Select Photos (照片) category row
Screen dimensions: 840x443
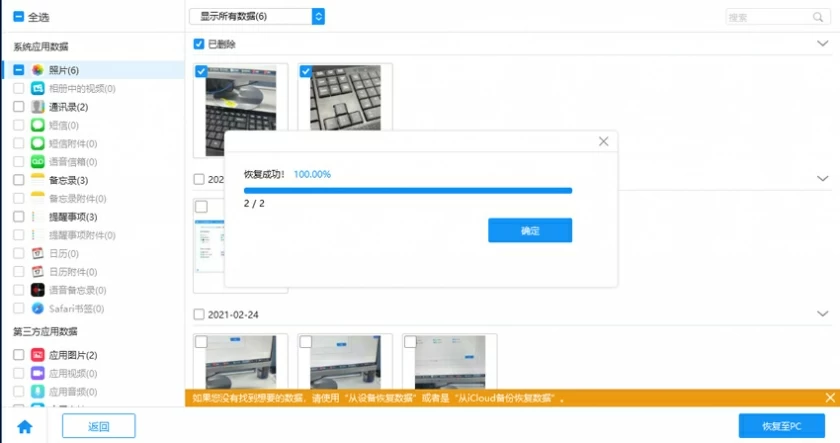(93, 70)
